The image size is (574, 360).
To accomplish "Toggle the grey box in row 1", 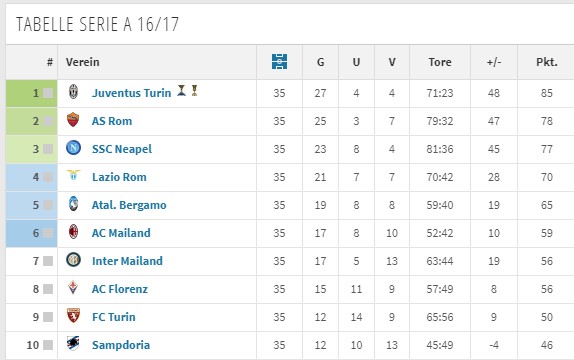I will point(48,93).
